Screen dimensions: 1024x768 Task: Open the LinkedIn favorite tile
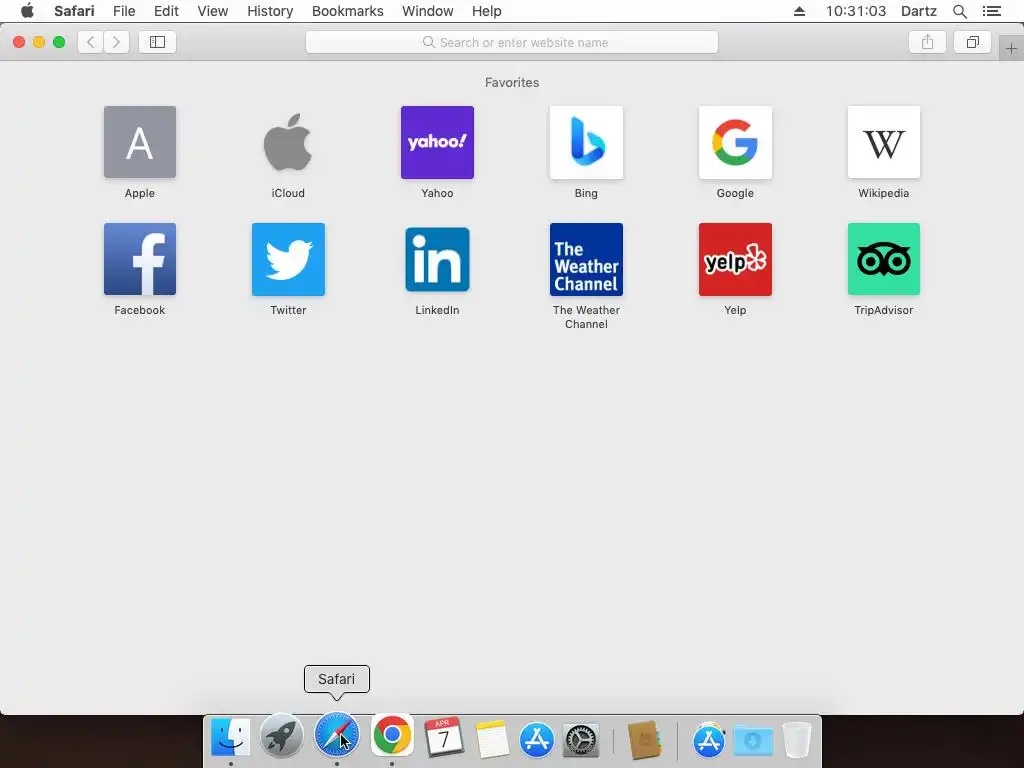coord(437,259)
